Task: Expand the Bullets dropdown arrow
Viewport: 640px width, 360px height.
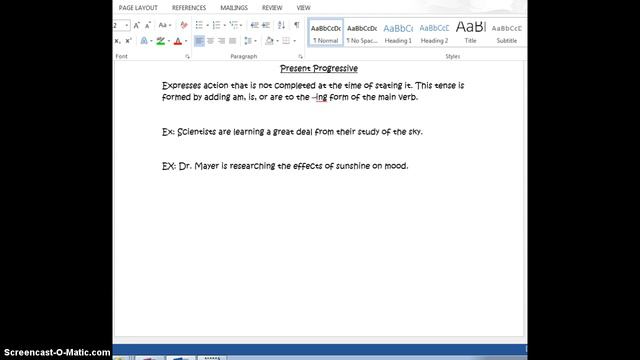Action: coord(207,25)
